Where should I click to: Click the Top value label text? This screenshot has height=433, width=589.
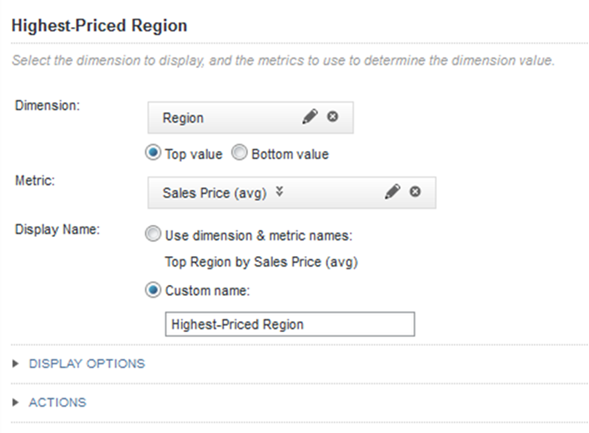coord(193,154)
